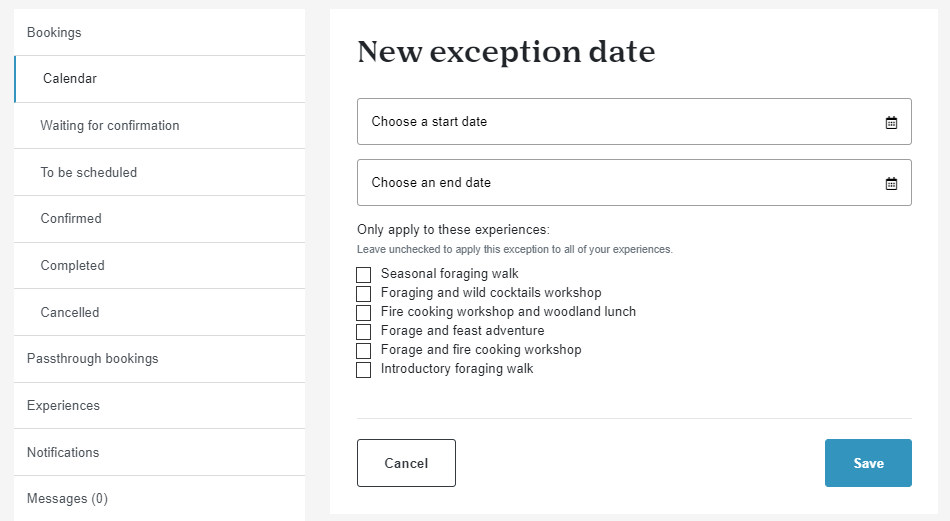Enable Forage and feast adventure checkbox
Image resolution: width=950 pixels, height=521 pixels.
tap(364, 332)
